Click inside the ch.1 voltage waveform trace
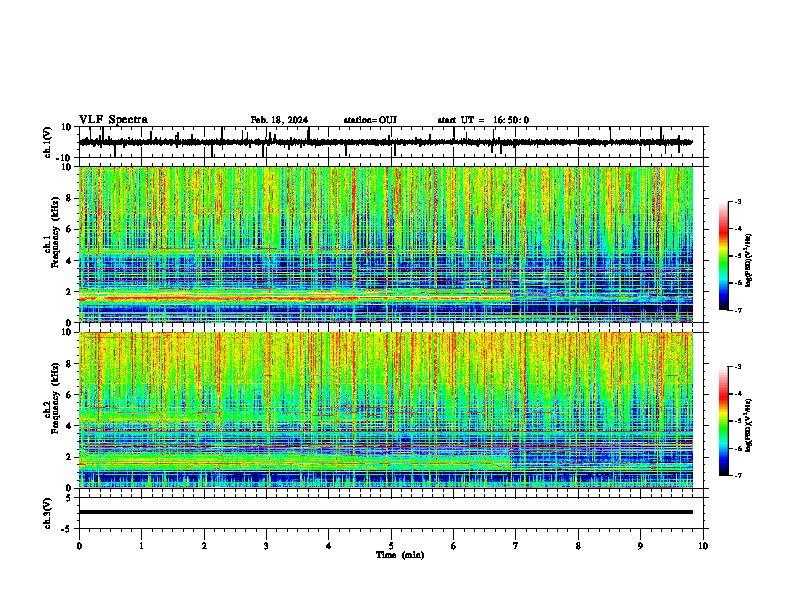 (385, 142)
